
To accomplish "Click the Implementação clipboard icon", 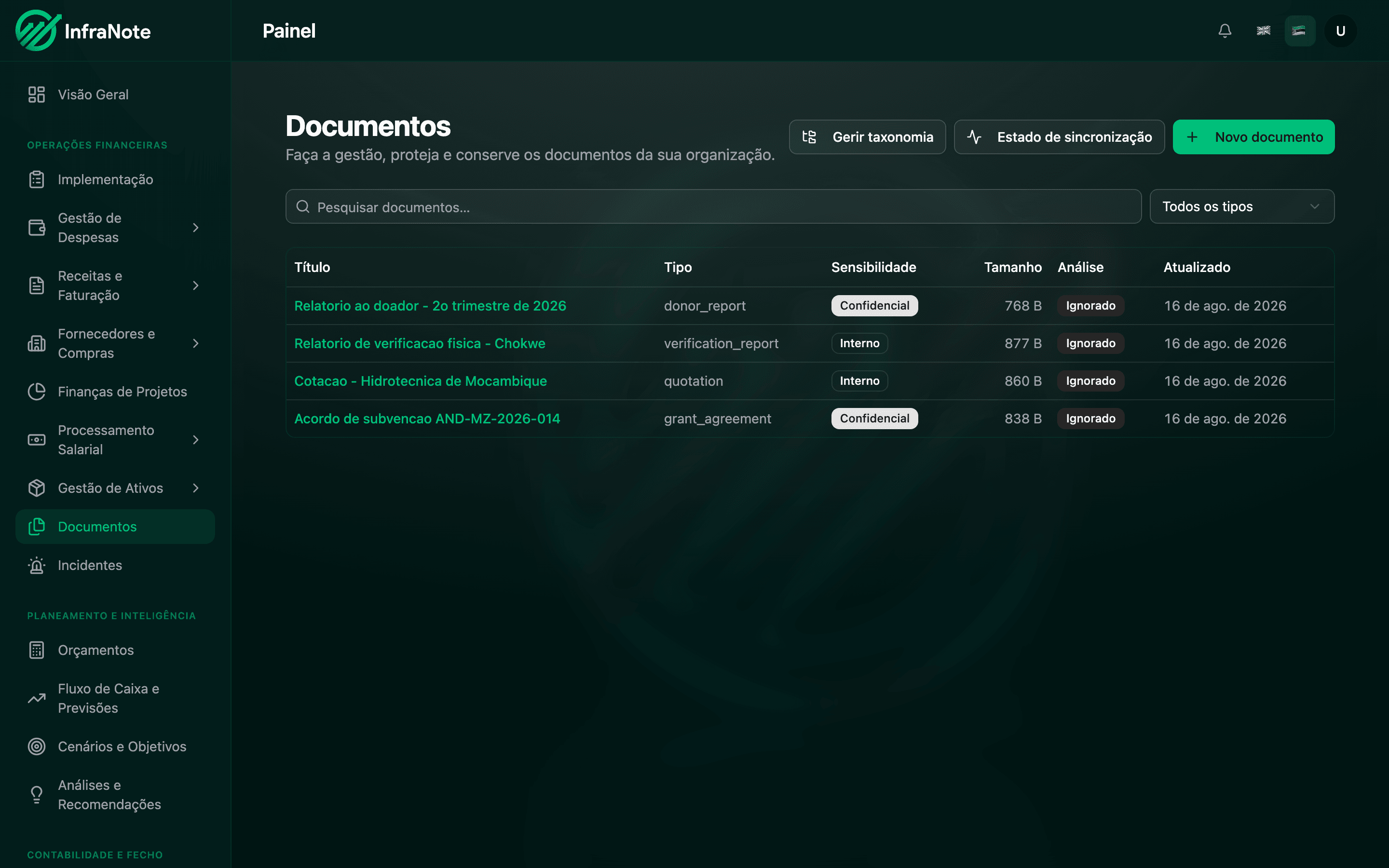I will click(37, 179).
